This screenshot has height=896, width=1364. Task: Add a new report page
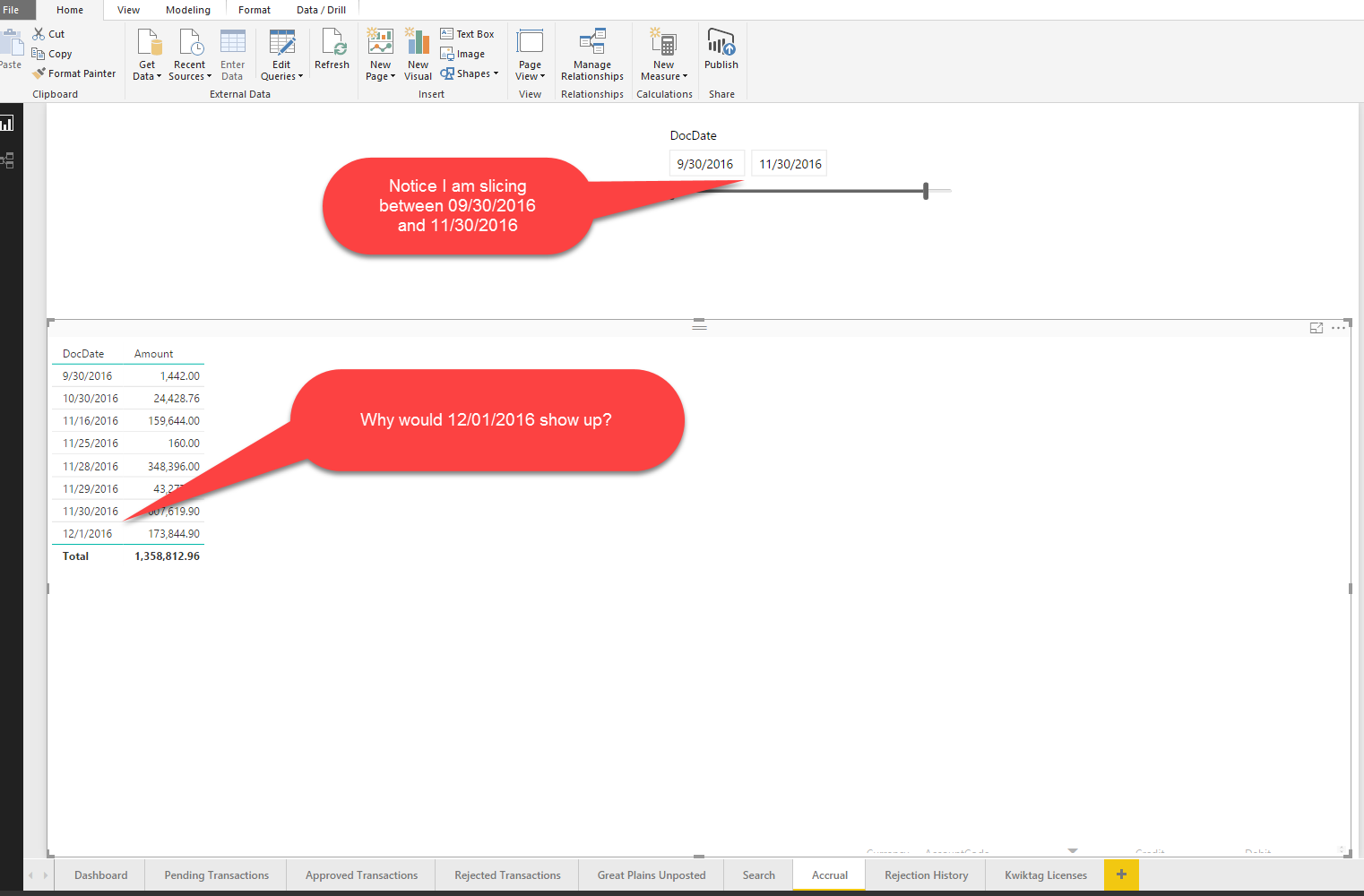(1121, 874)
